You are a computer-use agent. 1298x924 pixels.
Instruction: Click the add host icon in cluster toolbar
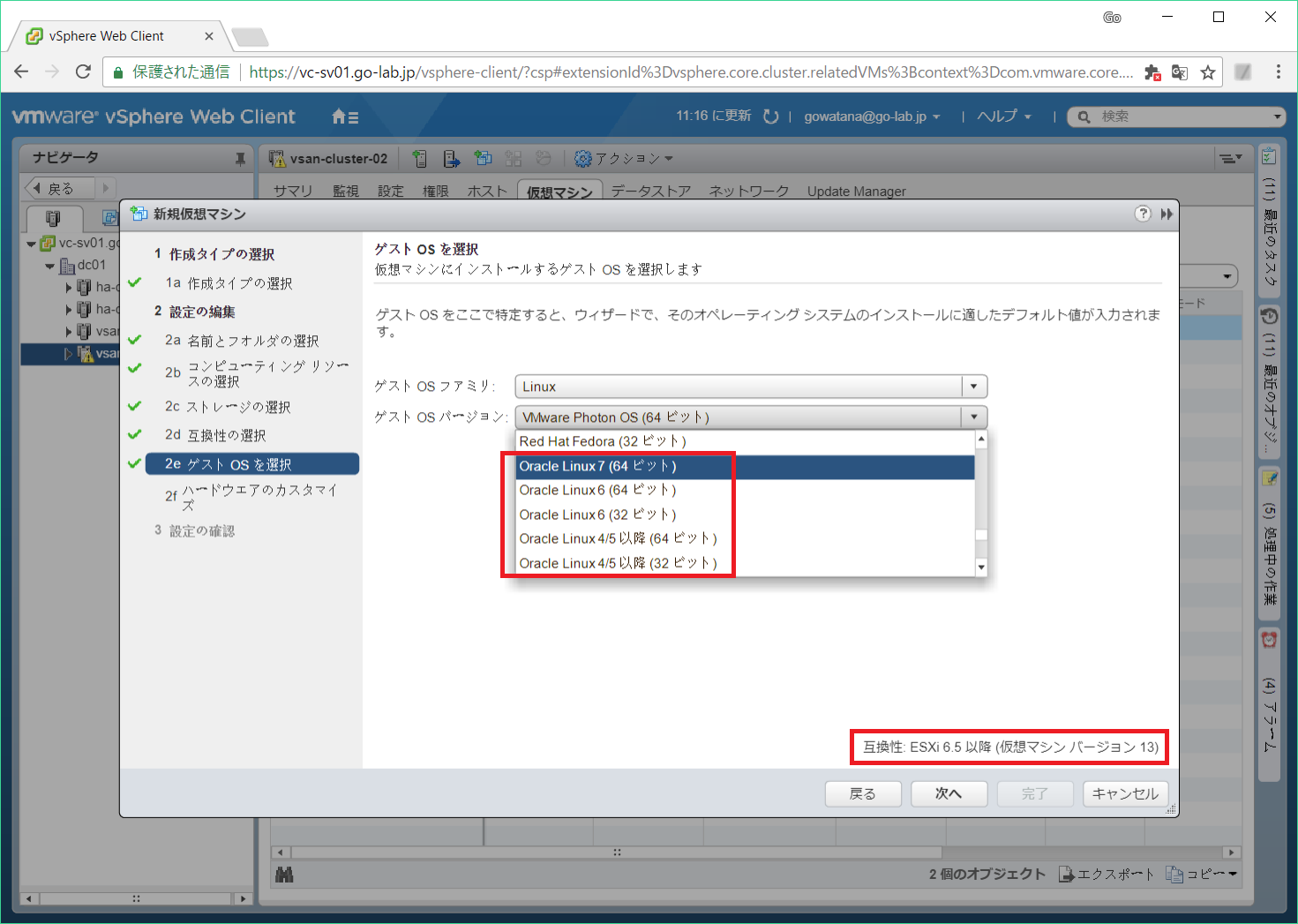[x=420, y=159]
